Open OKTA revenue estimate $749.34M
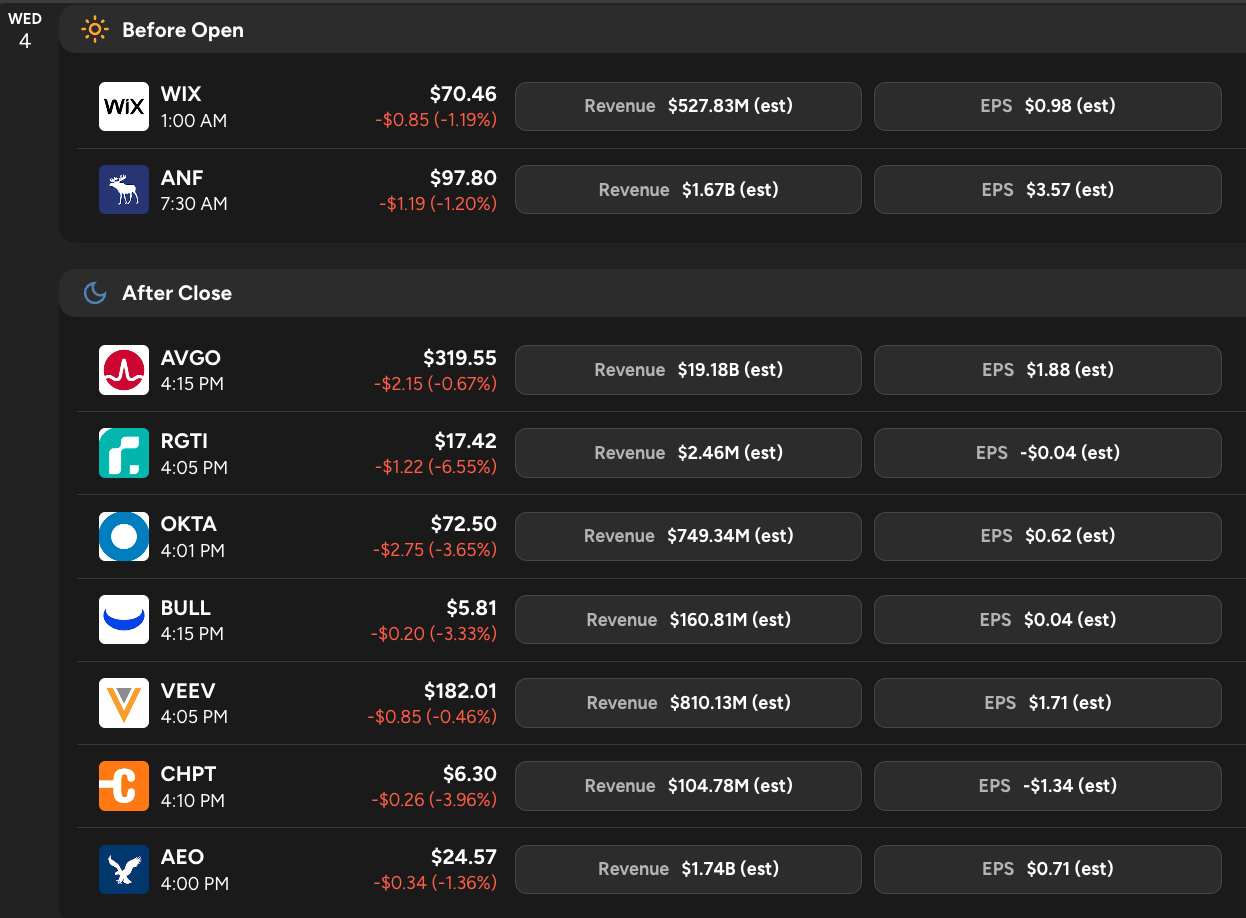The image size is (1246, 918). click(x=688, y=536)
